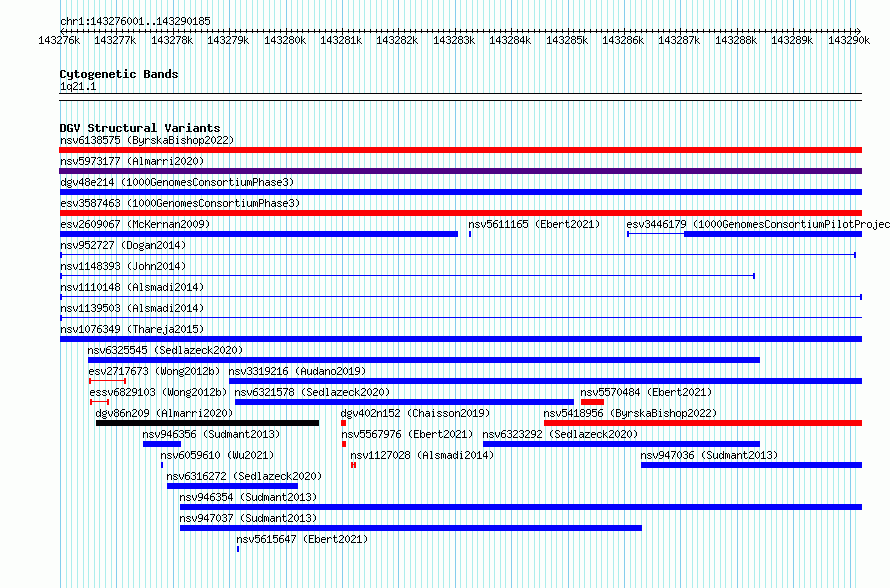The width and height of the screenshot is (890, 588).
Task: Open nsv5567976 (Ebert2021) label
Action: coord(407,434)
